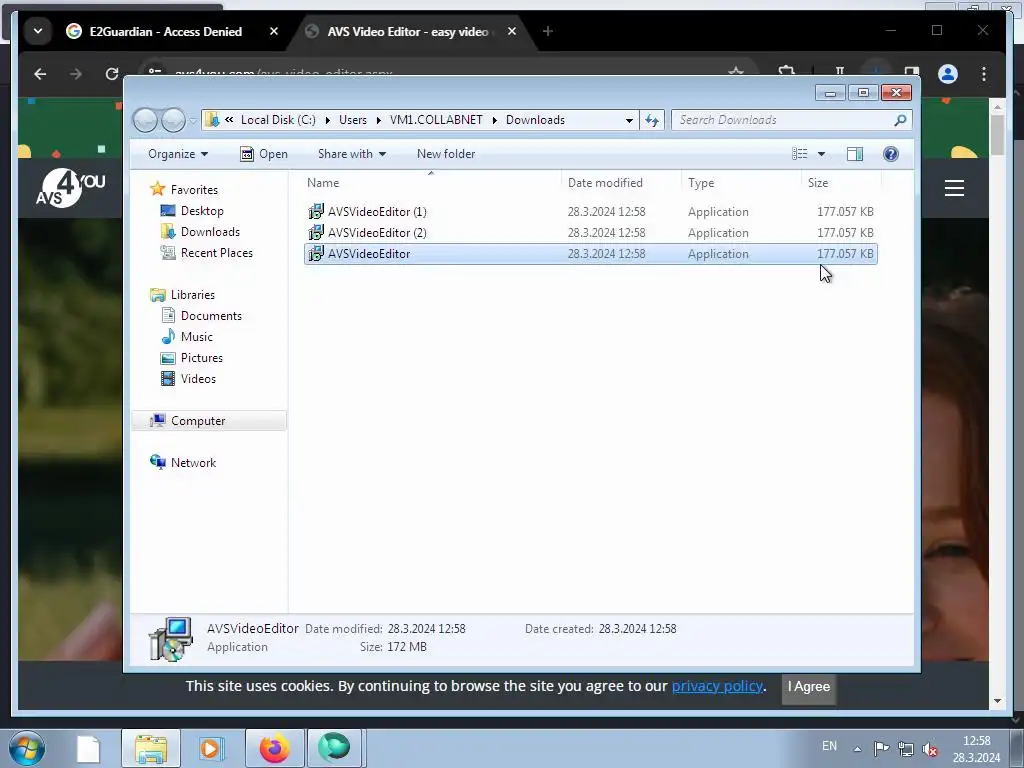
Task: Click Chrome back arrow
Action: pos(40,74)
